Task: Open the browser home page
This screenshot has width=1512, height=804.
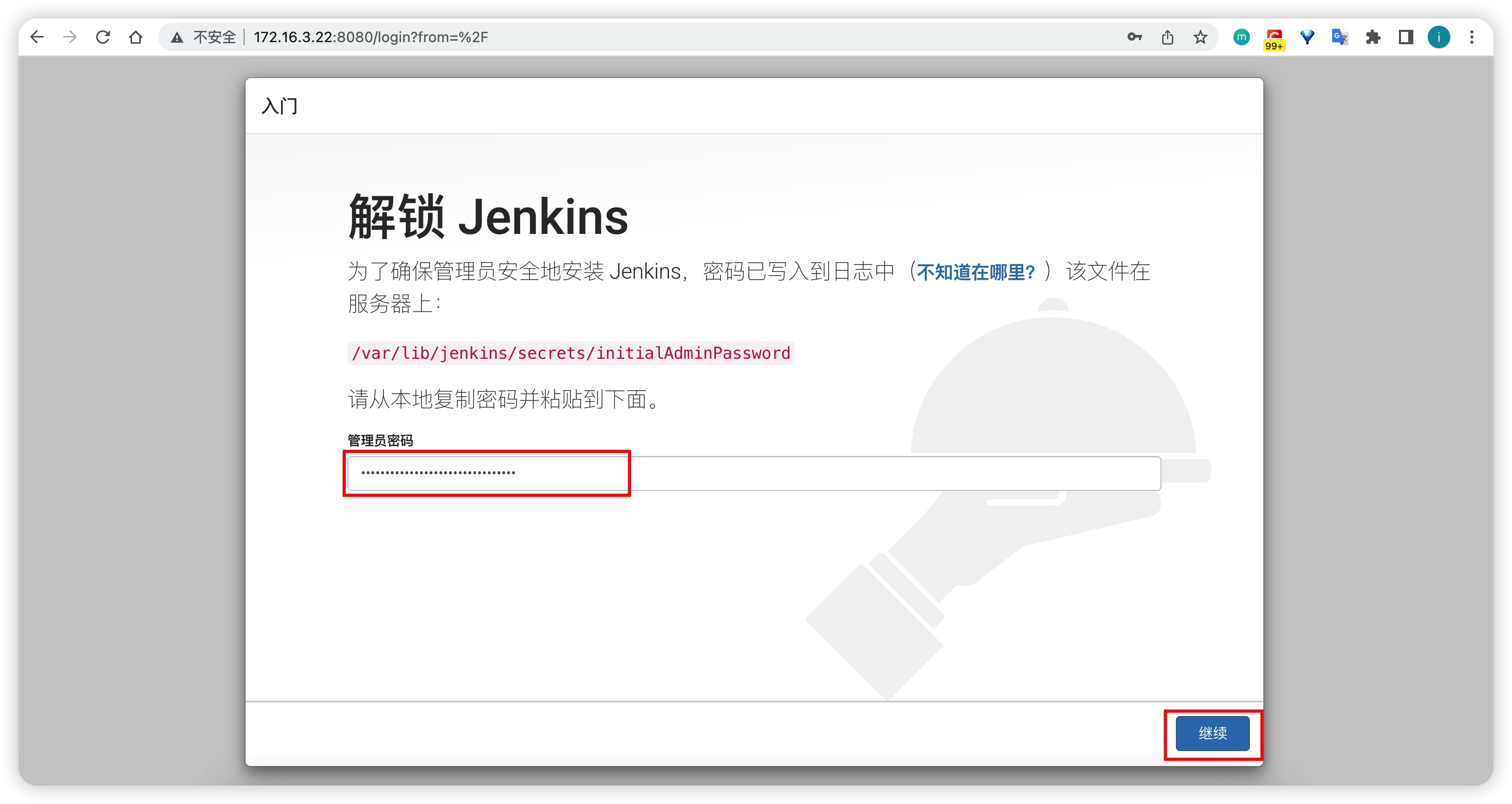Action: (136, 37)
